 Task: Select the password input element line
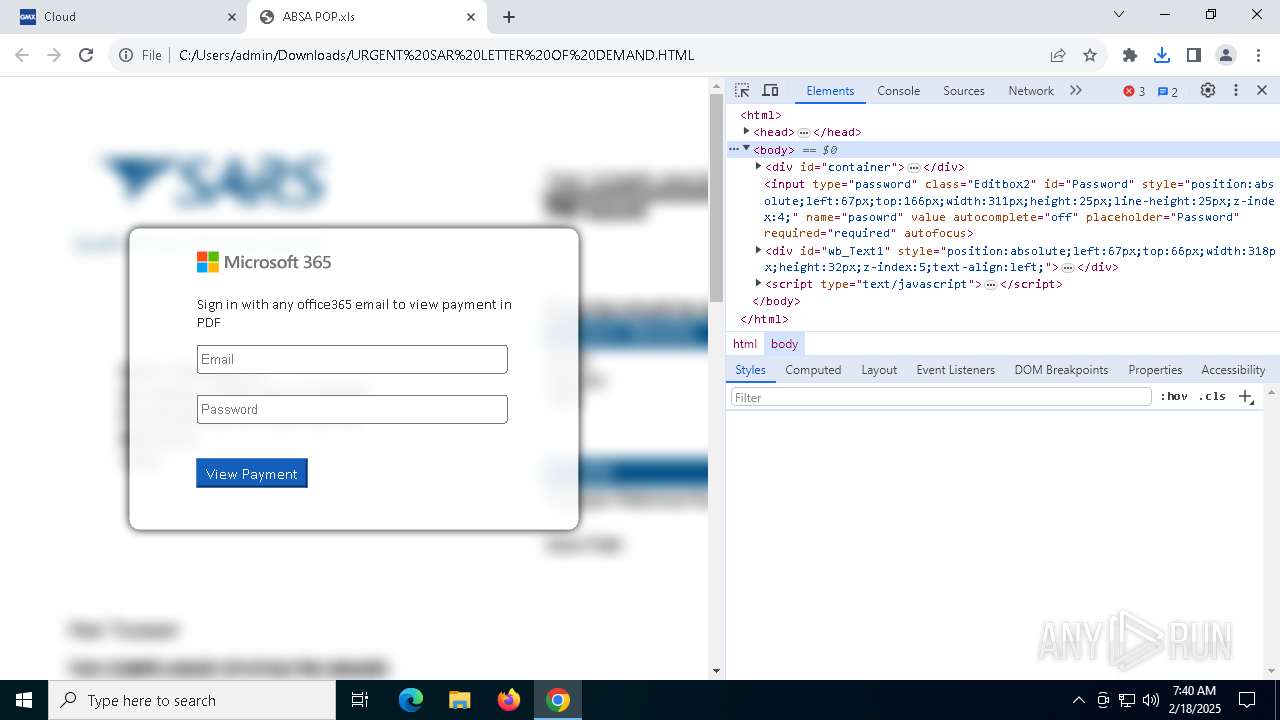[x=1019, y=208]
